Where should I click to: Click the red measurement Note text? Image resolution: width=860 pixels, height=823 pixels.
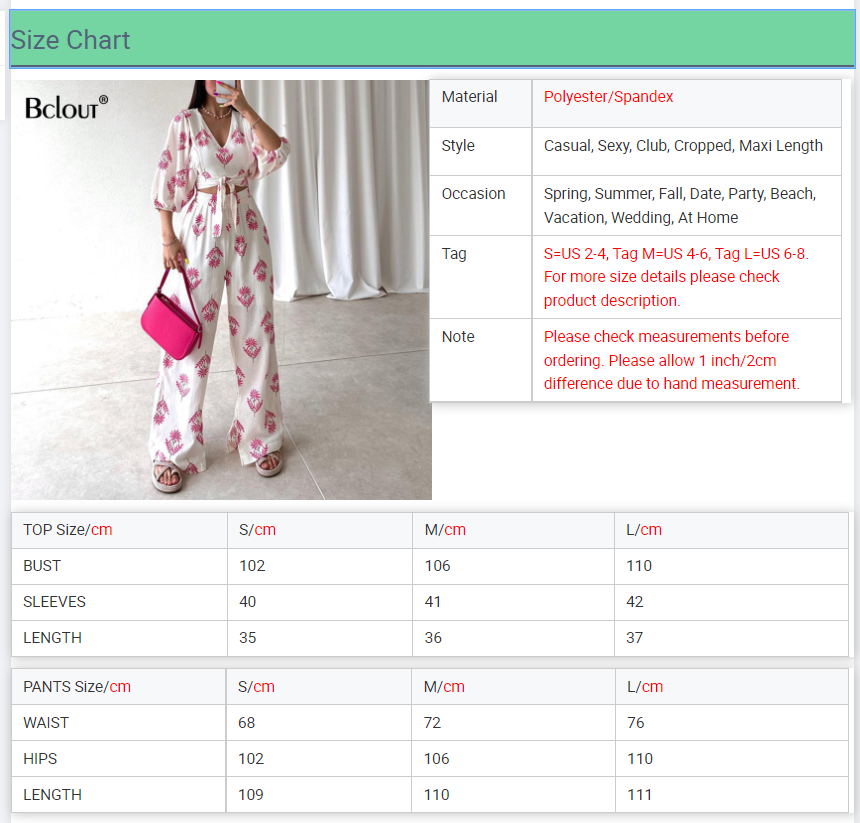(671, 360)
